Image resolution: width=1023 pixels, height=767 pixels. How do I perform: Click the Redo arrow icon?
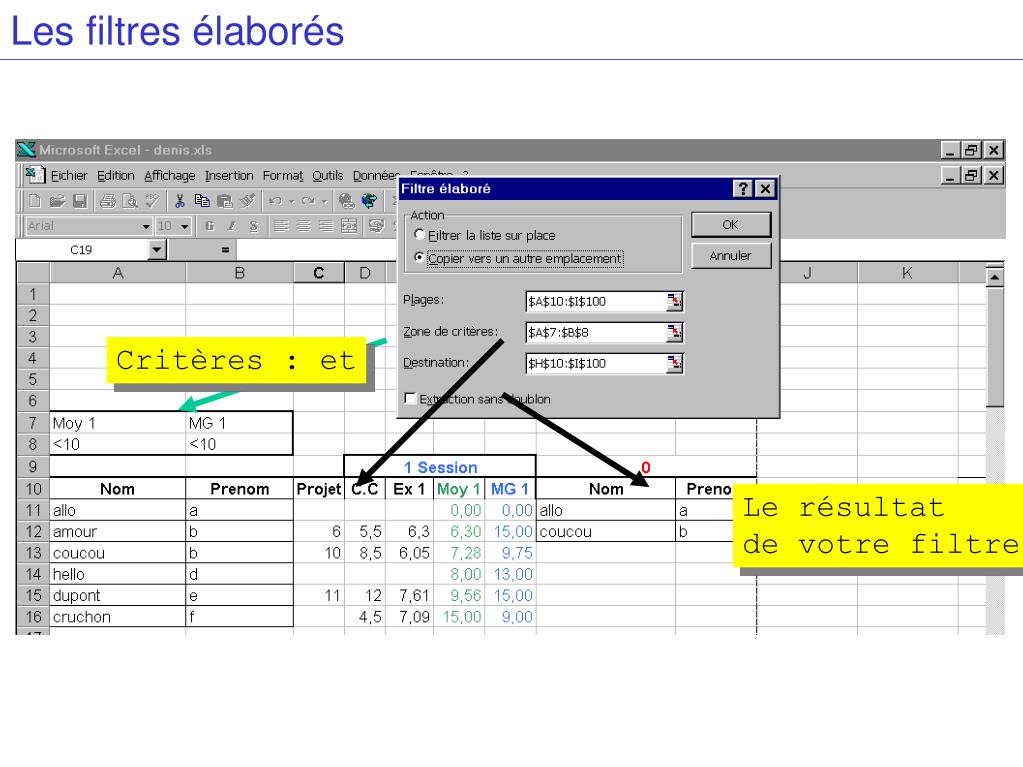pos(308,201)
